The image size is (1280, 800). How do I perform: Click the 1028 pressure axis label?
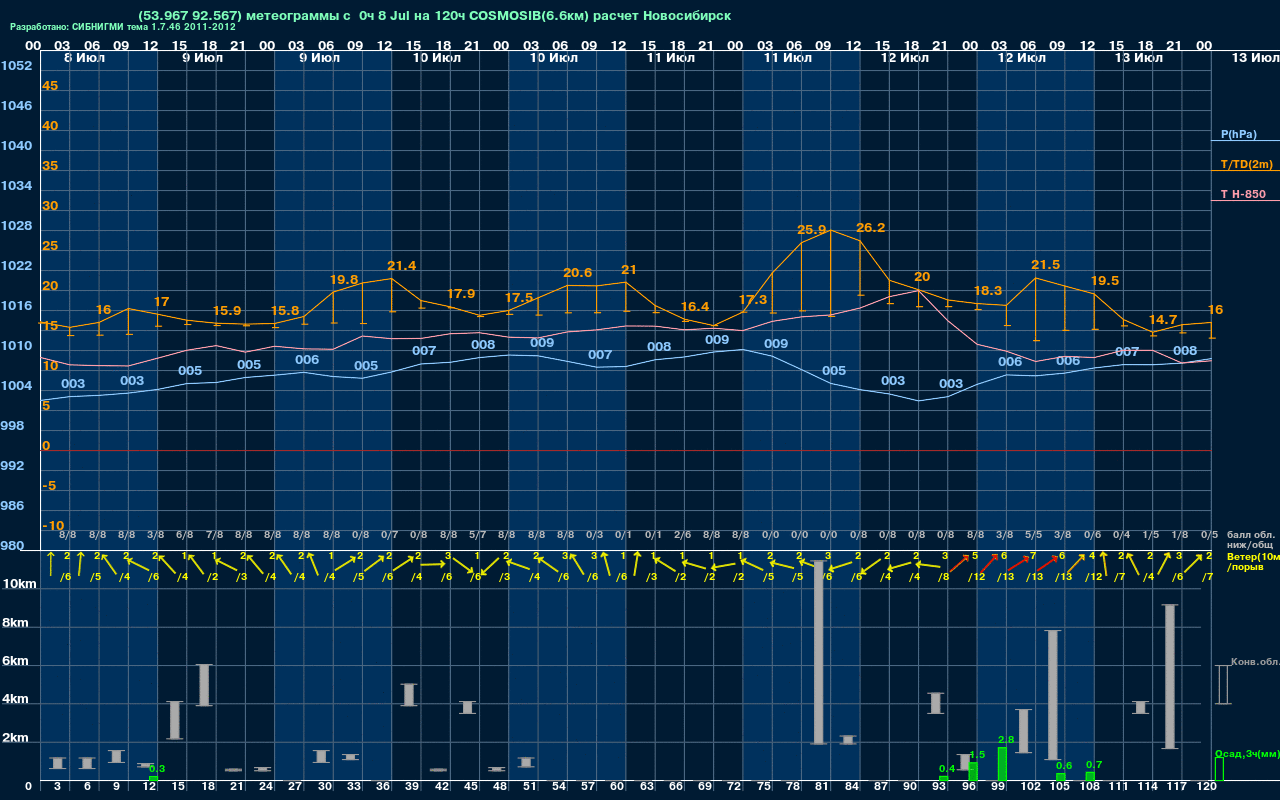[16, 226]
